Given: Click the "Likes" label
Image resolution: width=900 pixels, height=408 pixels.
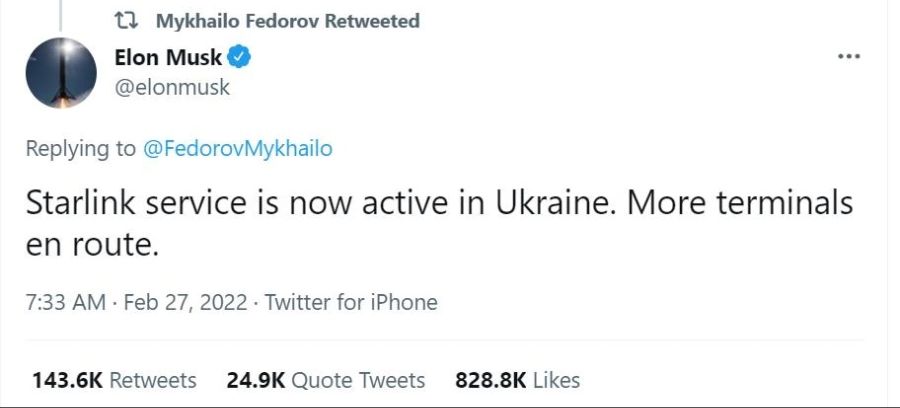Looking at the screenshot, I should (556, 380).
